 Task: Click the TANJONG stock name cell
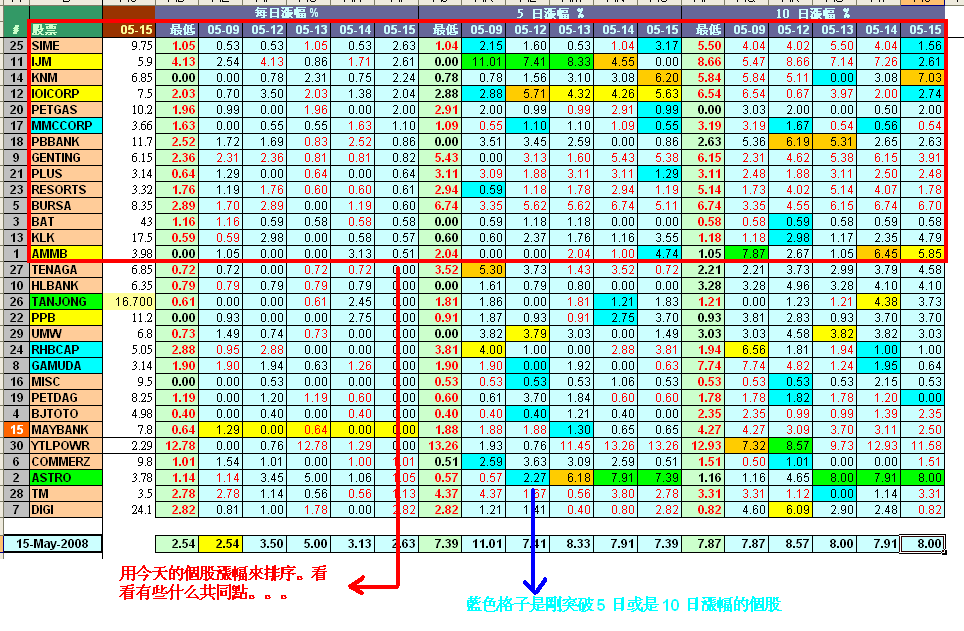click(x=65, y=302)
